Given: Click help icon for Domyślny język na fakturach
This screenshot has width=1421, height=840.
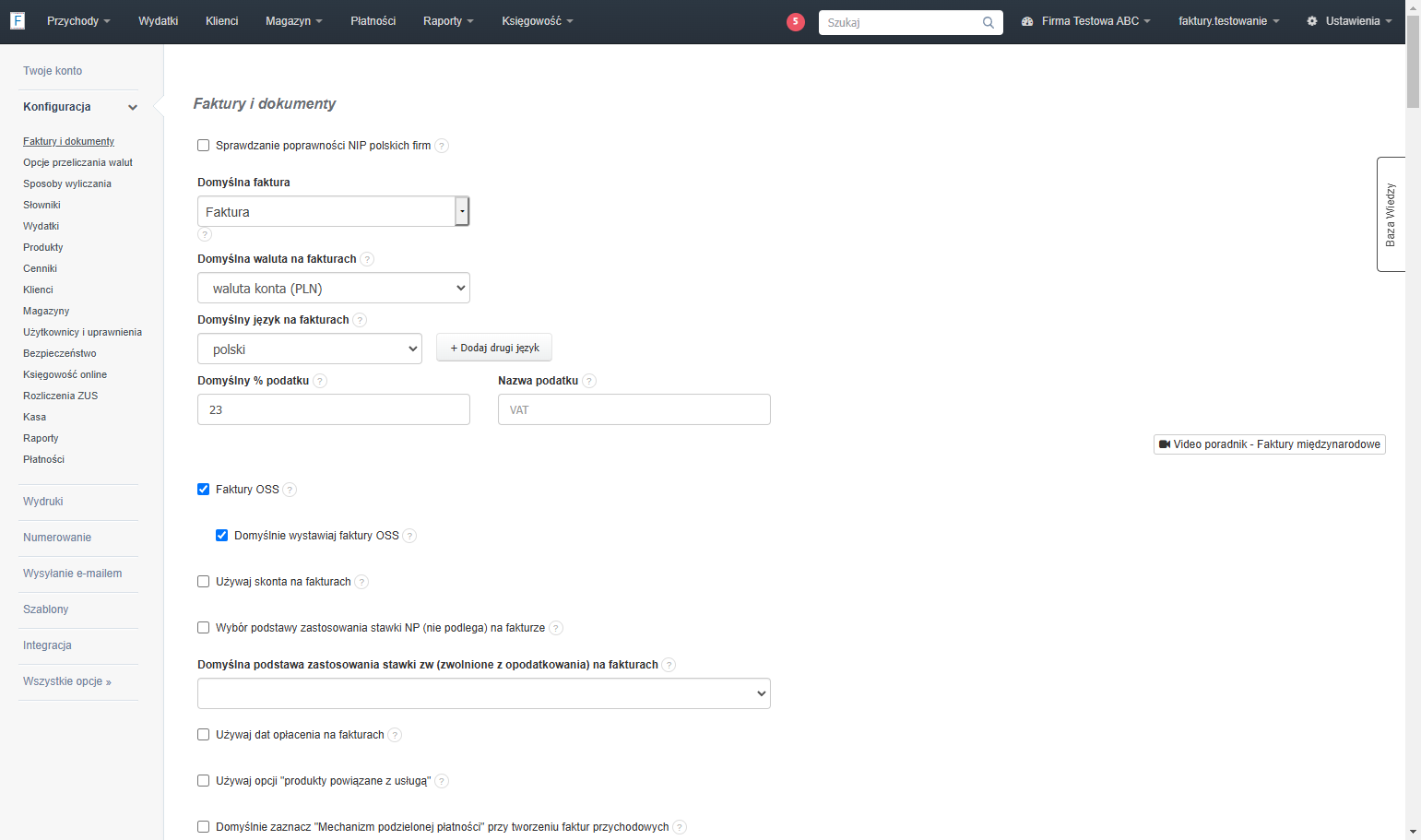Looking at the screenshot, I should 360,320.
